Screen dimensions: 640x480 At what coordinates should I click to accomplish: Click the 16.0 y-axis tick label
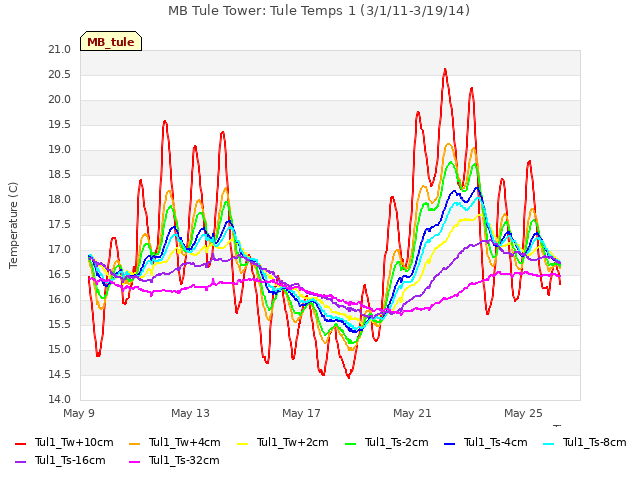[x=60, y=300]
